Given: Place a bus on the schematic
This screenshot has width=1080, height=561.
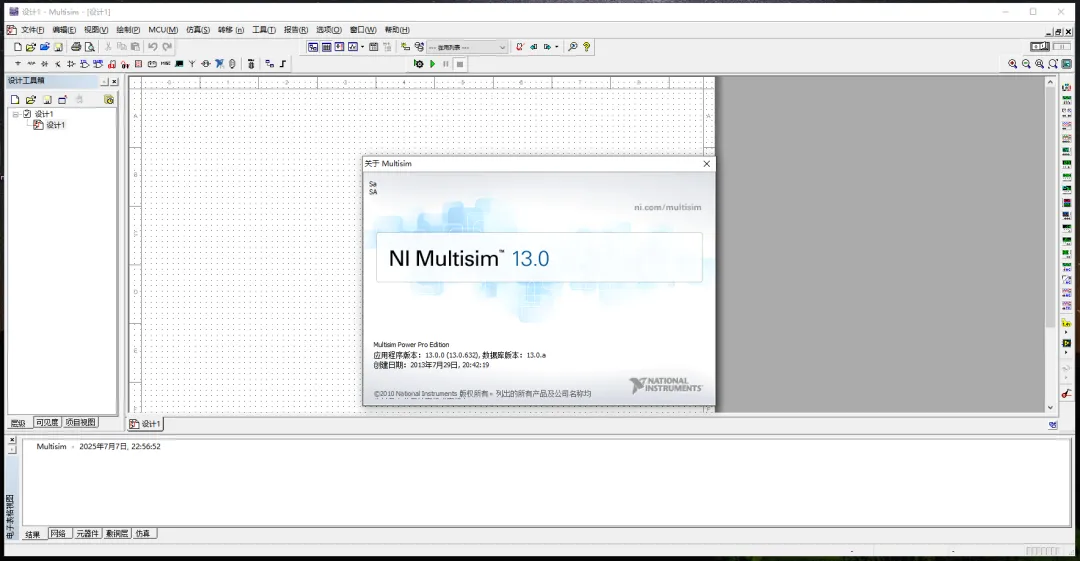Looking at the screenshot, I should (x=282, y=63).
